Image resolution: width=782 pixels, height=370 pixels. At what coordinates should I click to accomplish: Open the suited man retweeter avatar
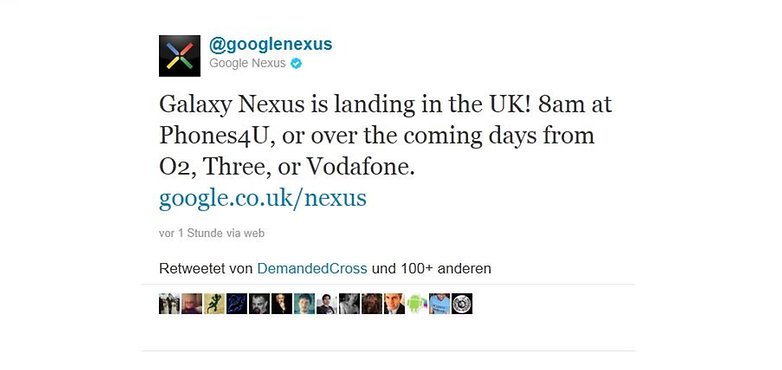(x=394, y=304)
